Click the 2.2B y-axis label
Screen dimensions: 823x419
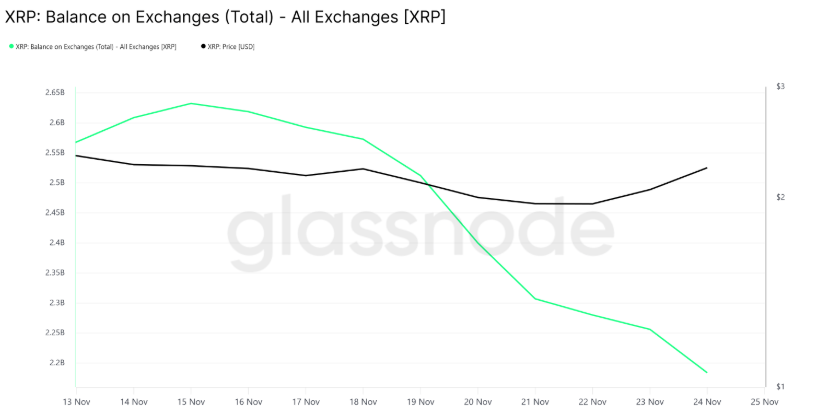pos(56,363)
